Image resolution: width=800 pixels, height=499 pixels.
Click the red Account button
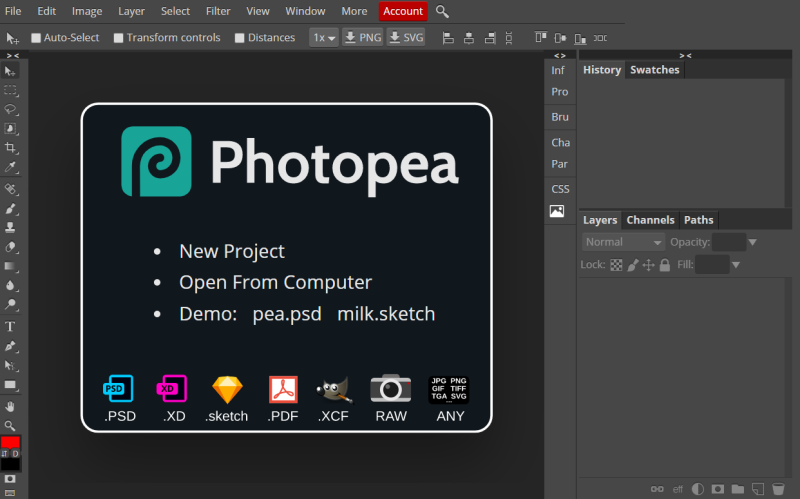[403, 11]
